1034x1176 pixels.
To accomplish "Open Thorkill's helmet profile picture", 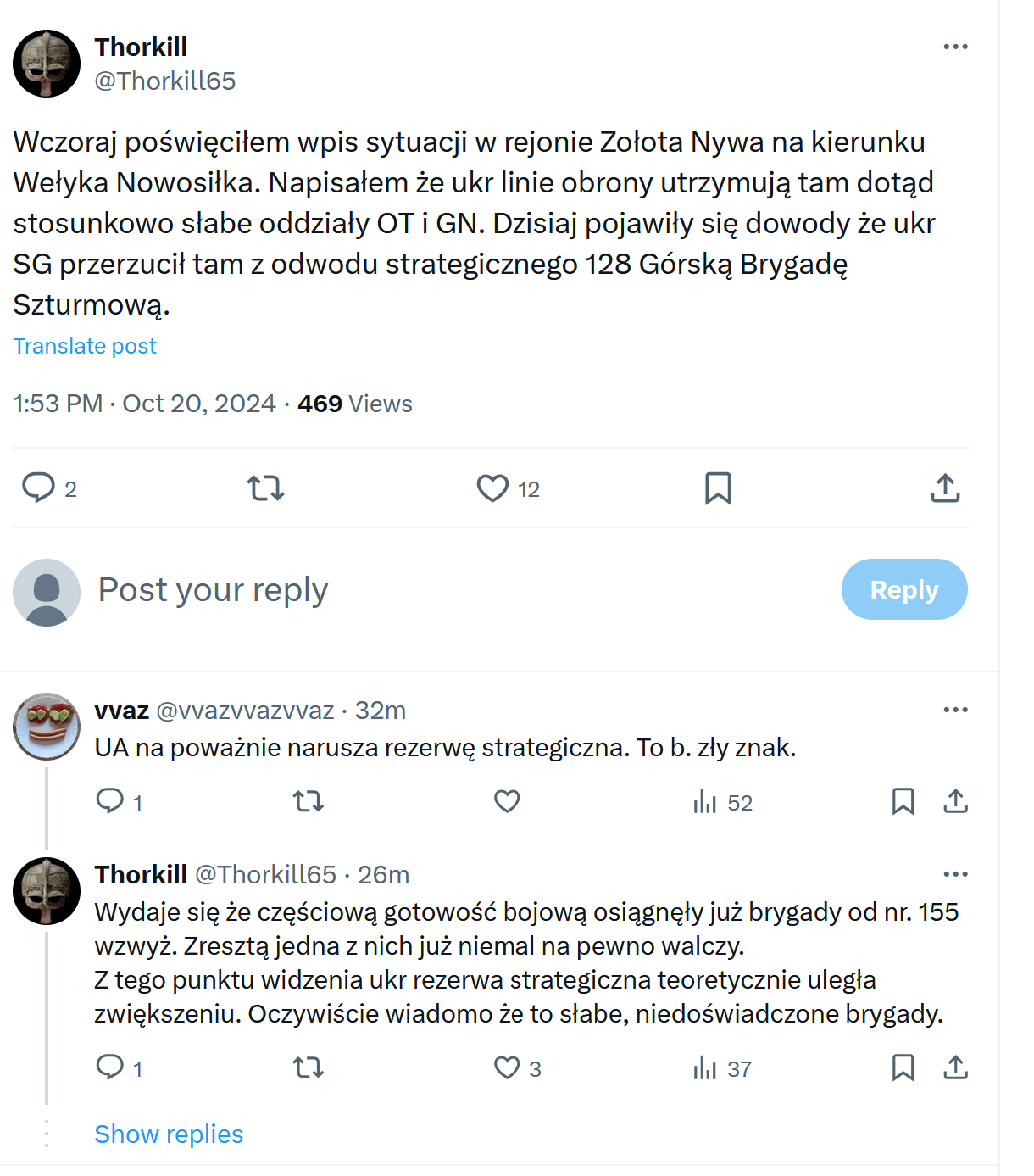I will [x=47, y=64].
